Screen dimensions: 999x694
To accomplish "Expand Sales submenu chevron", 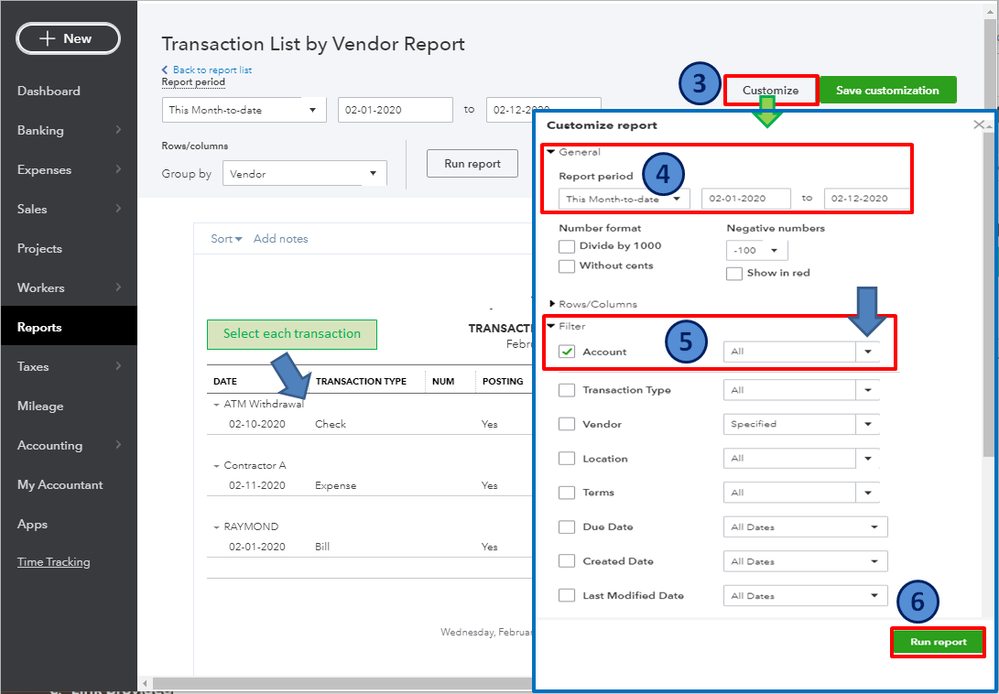I will click(x=119, y=209).
